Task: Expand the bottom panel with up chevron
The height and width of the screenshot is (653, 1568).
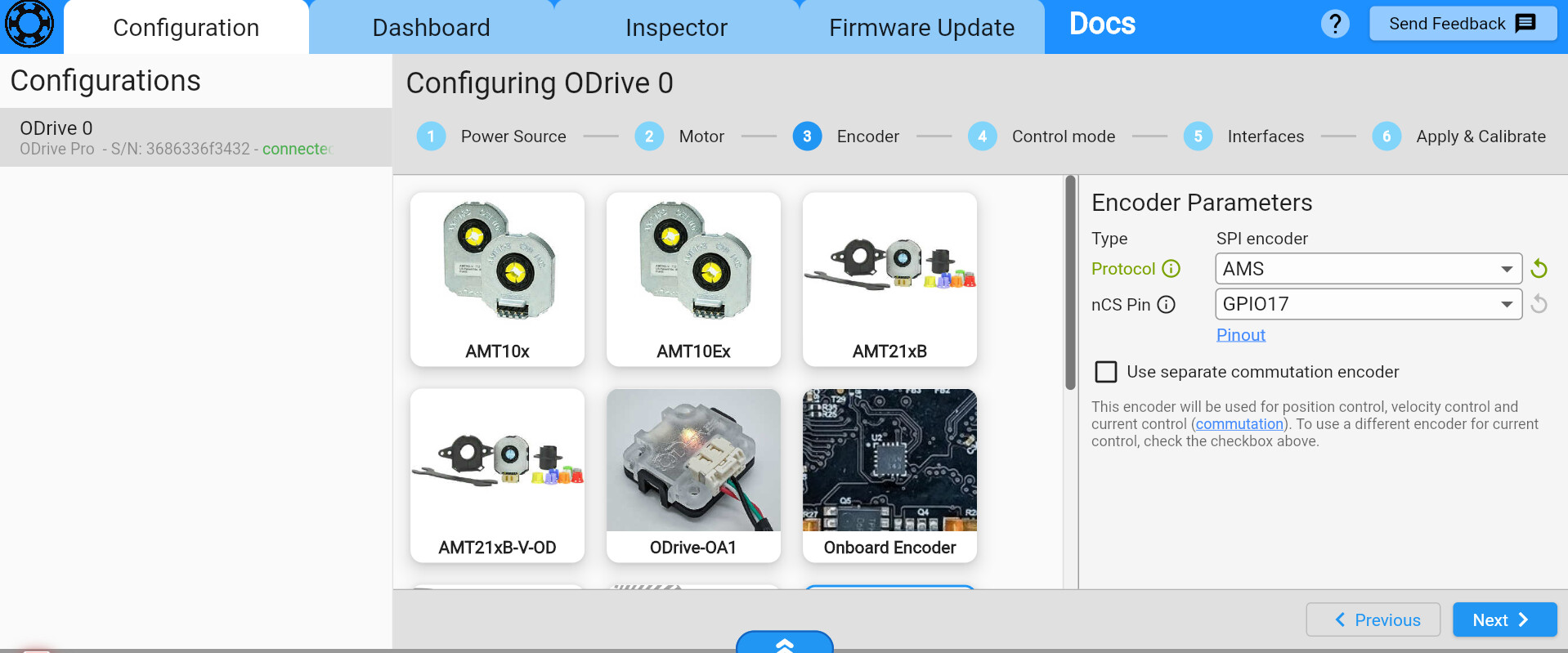Action: tap(785, 642)
